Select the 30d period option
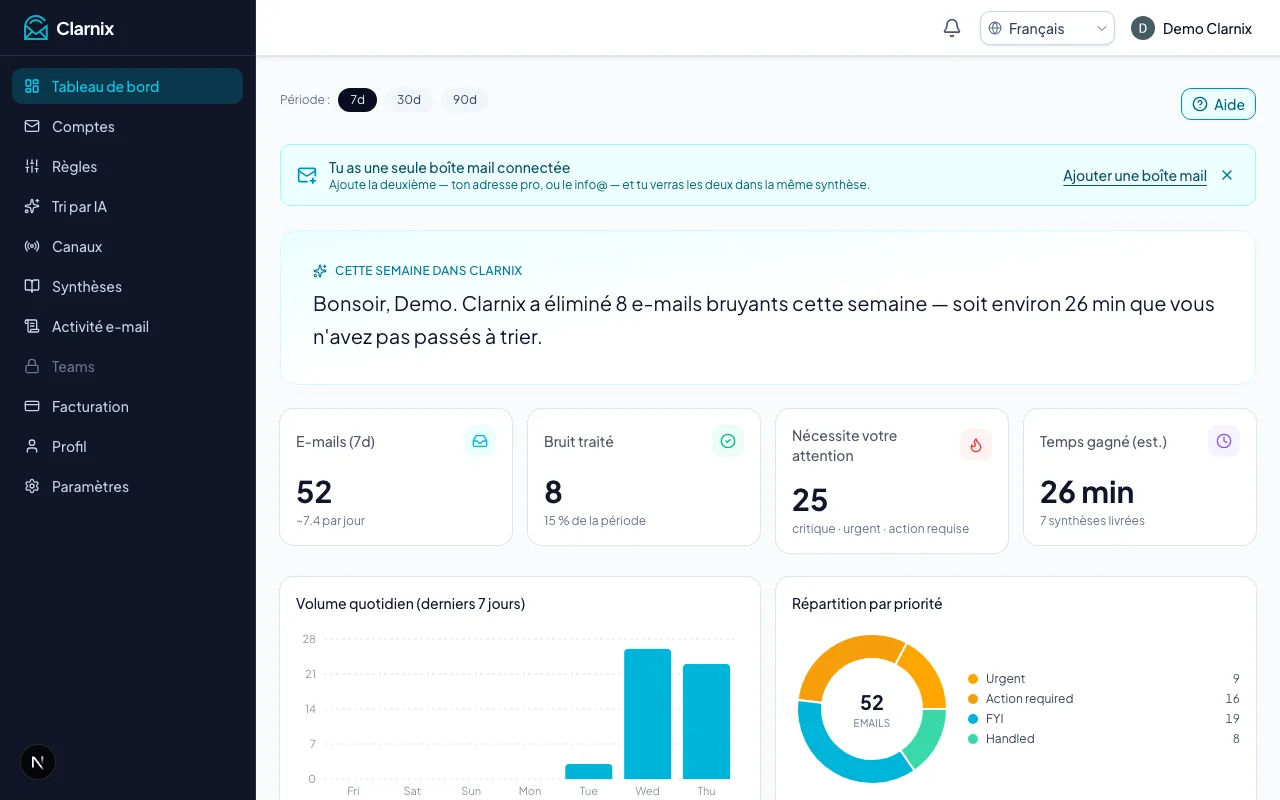The image size is (1280, 800). coord(409,99)
